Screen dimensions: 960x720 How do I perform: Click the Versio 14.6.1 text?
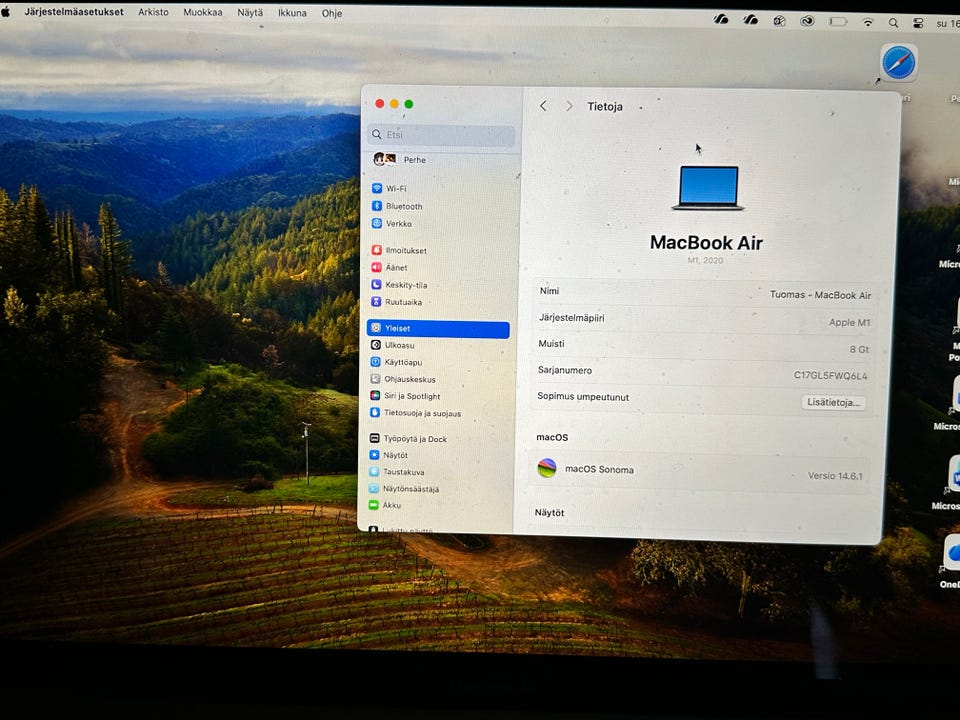(835, 475)
